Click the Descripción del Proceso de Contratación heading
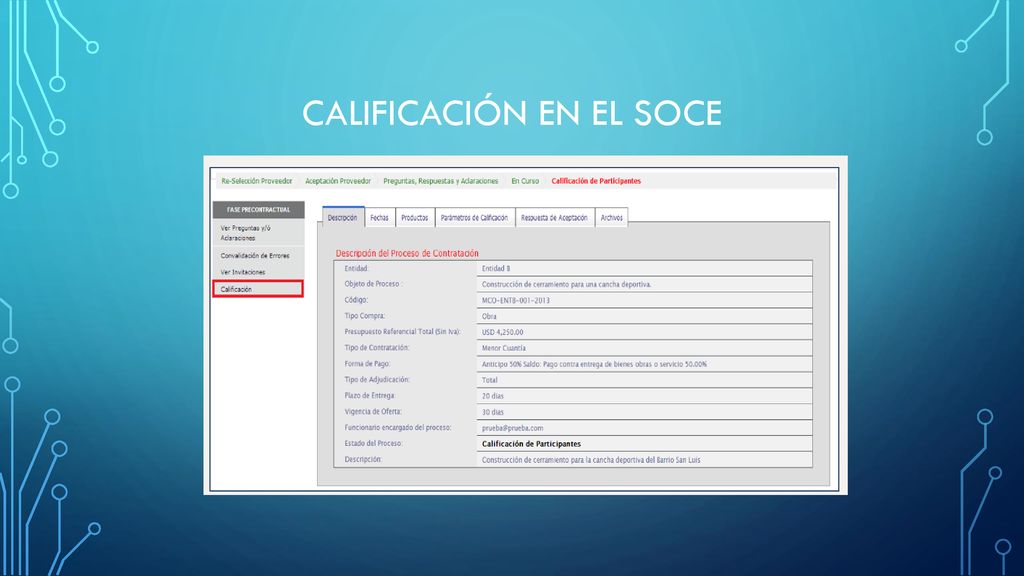This screenshot has height=576, width=1024. click(x=407, y=253)
